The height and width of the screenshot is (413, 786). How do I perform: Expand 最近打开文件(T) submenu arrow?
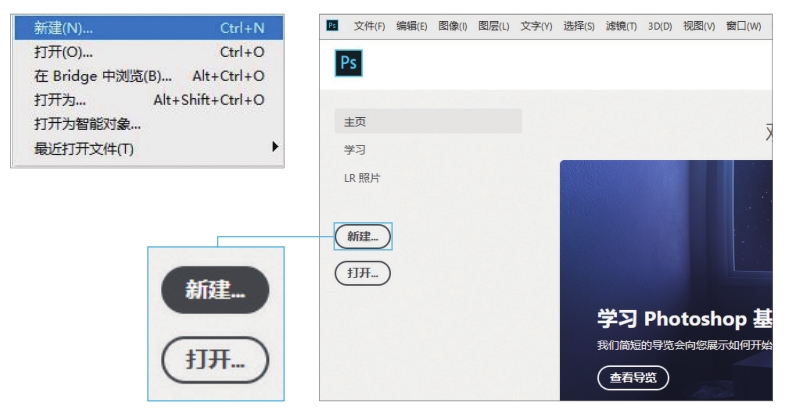click(275, 147)
